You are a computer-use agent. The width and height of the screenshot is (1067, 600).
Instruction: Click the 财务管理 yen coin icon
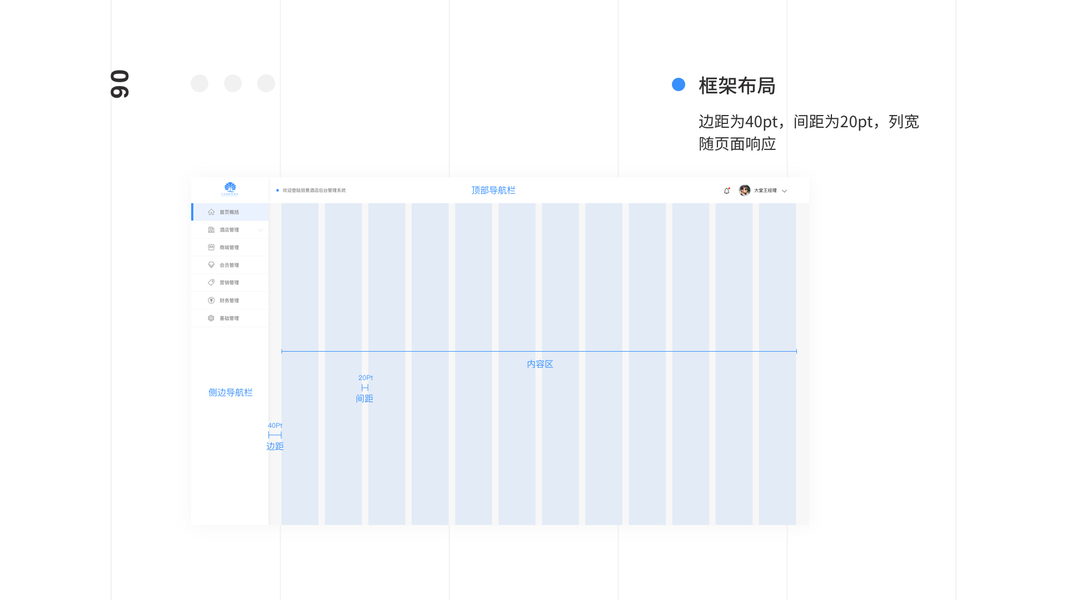[x=211, y=300]
